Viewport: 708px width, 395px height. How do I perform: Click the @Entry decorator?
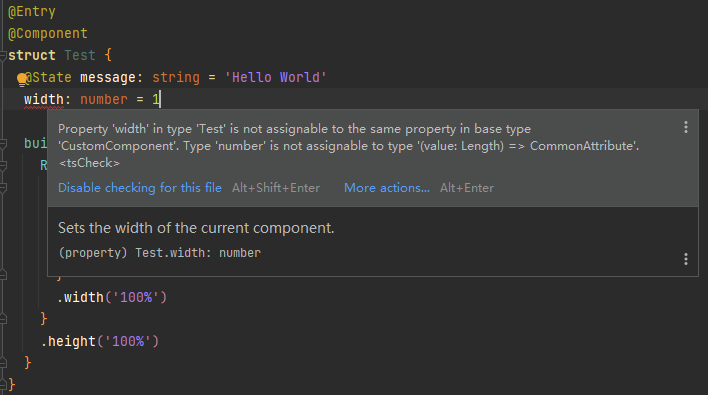(x=32, y=11)
